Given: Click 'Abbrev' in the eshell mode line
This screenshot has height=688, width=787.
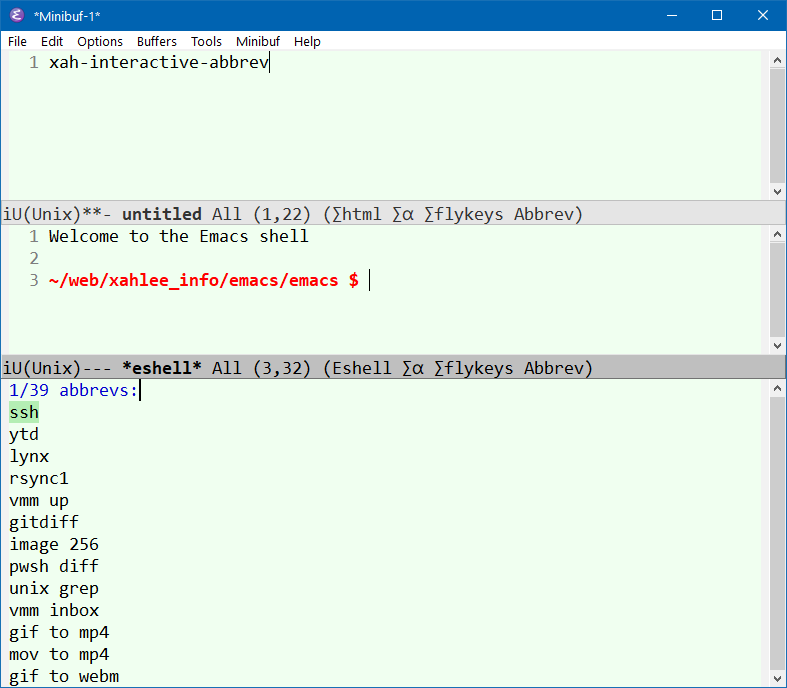Looking at the screenshot, I should click(x=554, y=368).
